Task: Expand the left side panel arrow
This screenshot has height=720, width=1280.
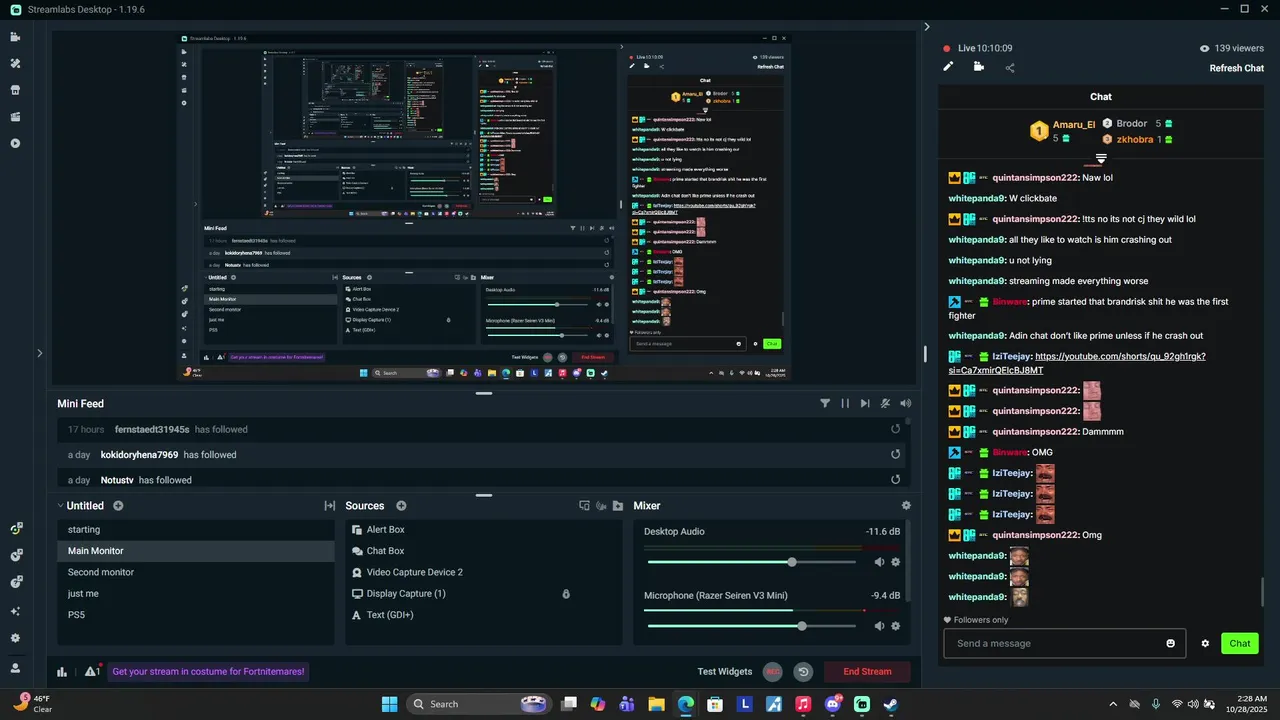Action: [x=39, y=353]
